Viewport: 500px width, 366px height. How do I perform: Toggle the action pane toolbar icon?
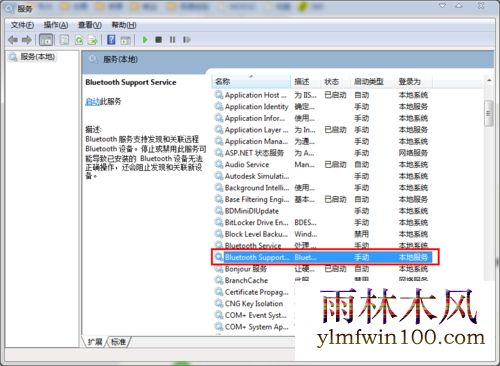pos(125,40)
